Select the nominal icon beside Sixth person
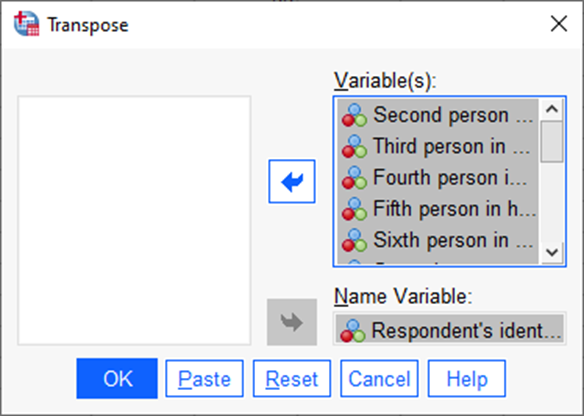 point(354,240)
